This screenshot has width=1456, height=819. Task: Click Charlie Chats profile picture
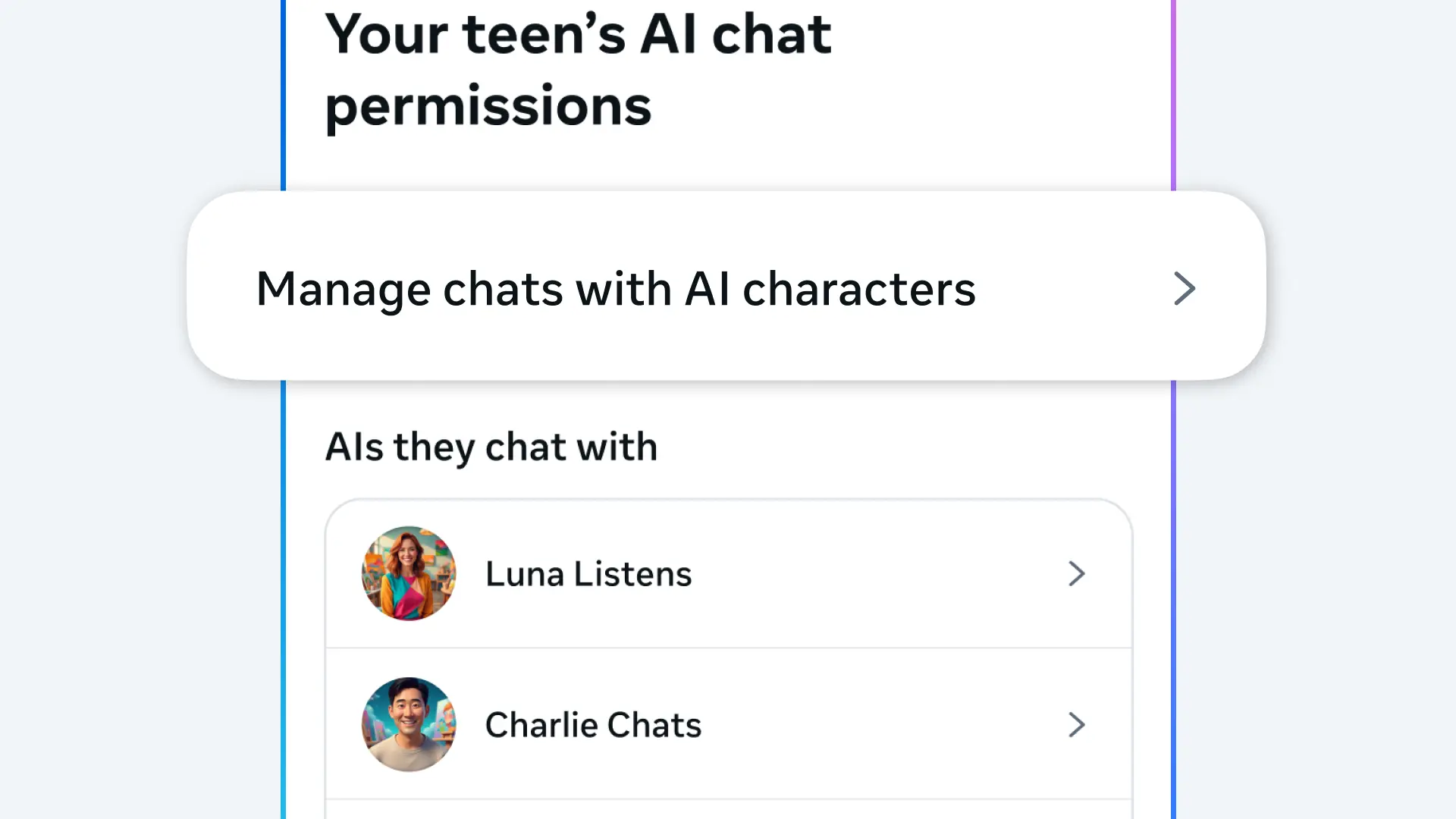[409, 724]
